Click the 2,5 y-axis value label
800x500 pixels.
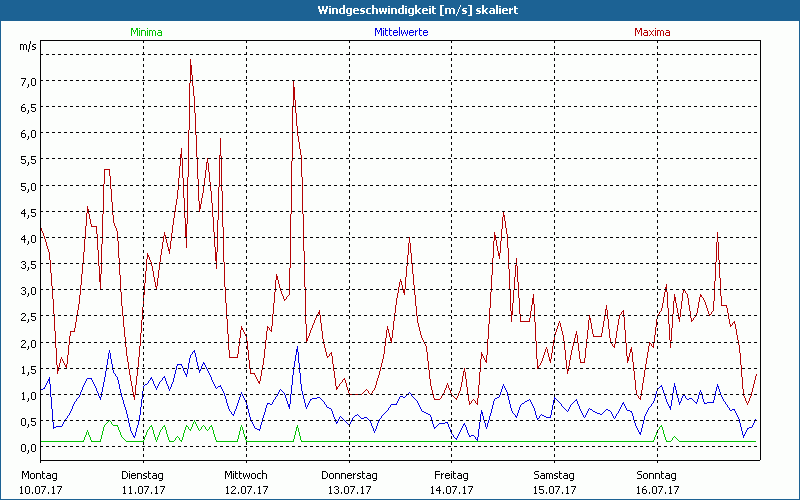point(28,317)
